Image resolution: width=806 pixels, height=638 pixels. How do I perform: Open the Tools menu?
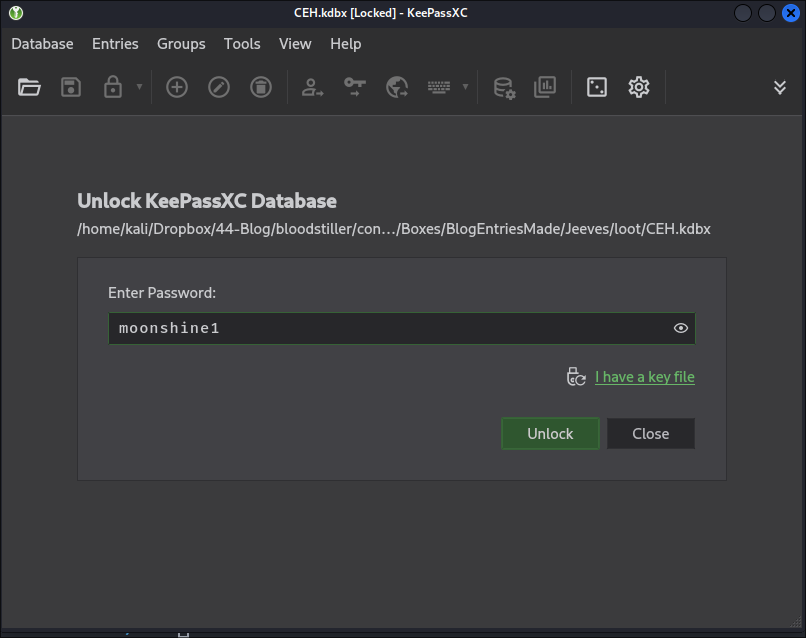point(242,44)
